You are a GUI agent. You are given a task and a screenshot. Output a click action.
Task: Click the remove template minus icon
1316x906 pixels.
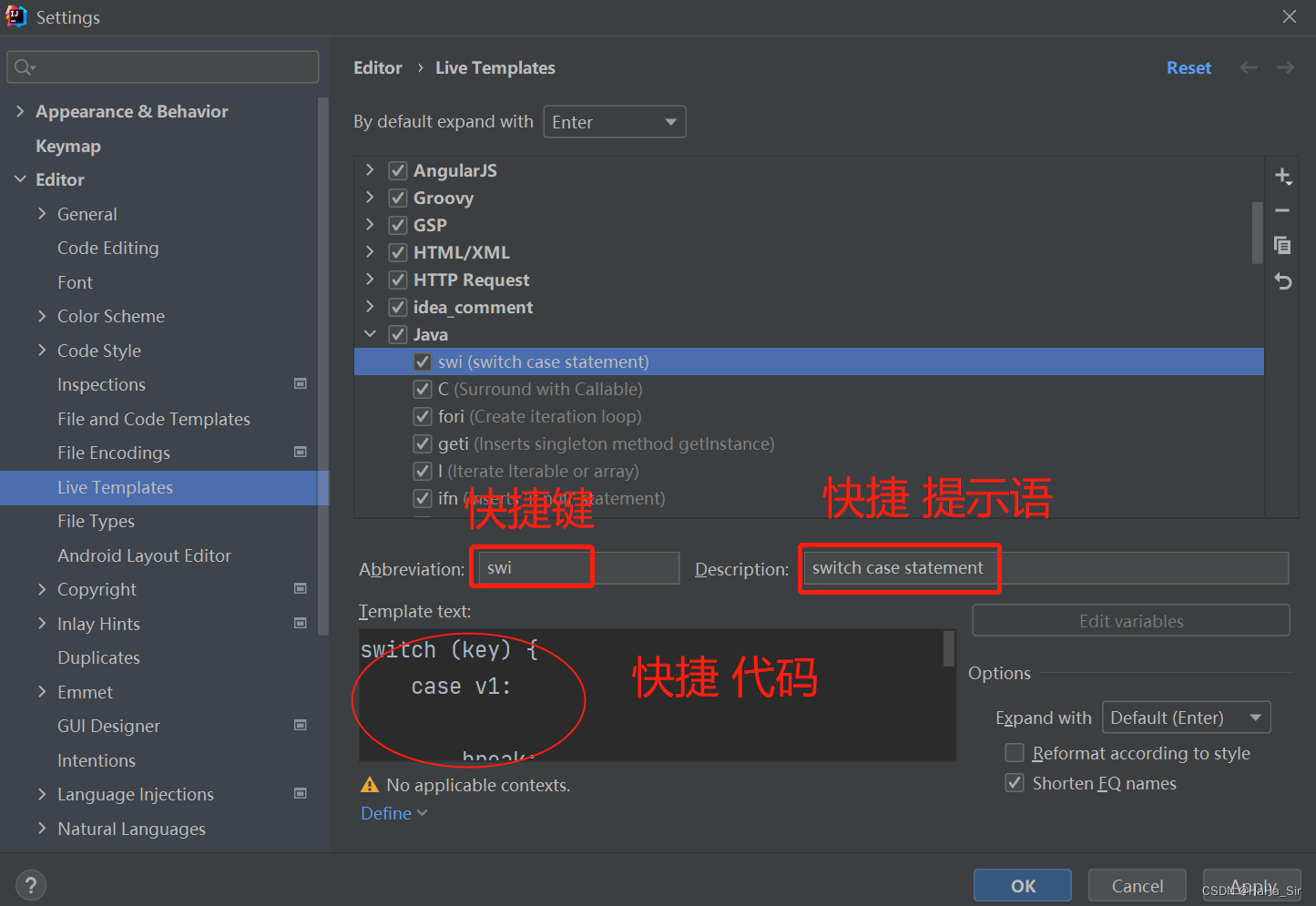coord(1282,210)
